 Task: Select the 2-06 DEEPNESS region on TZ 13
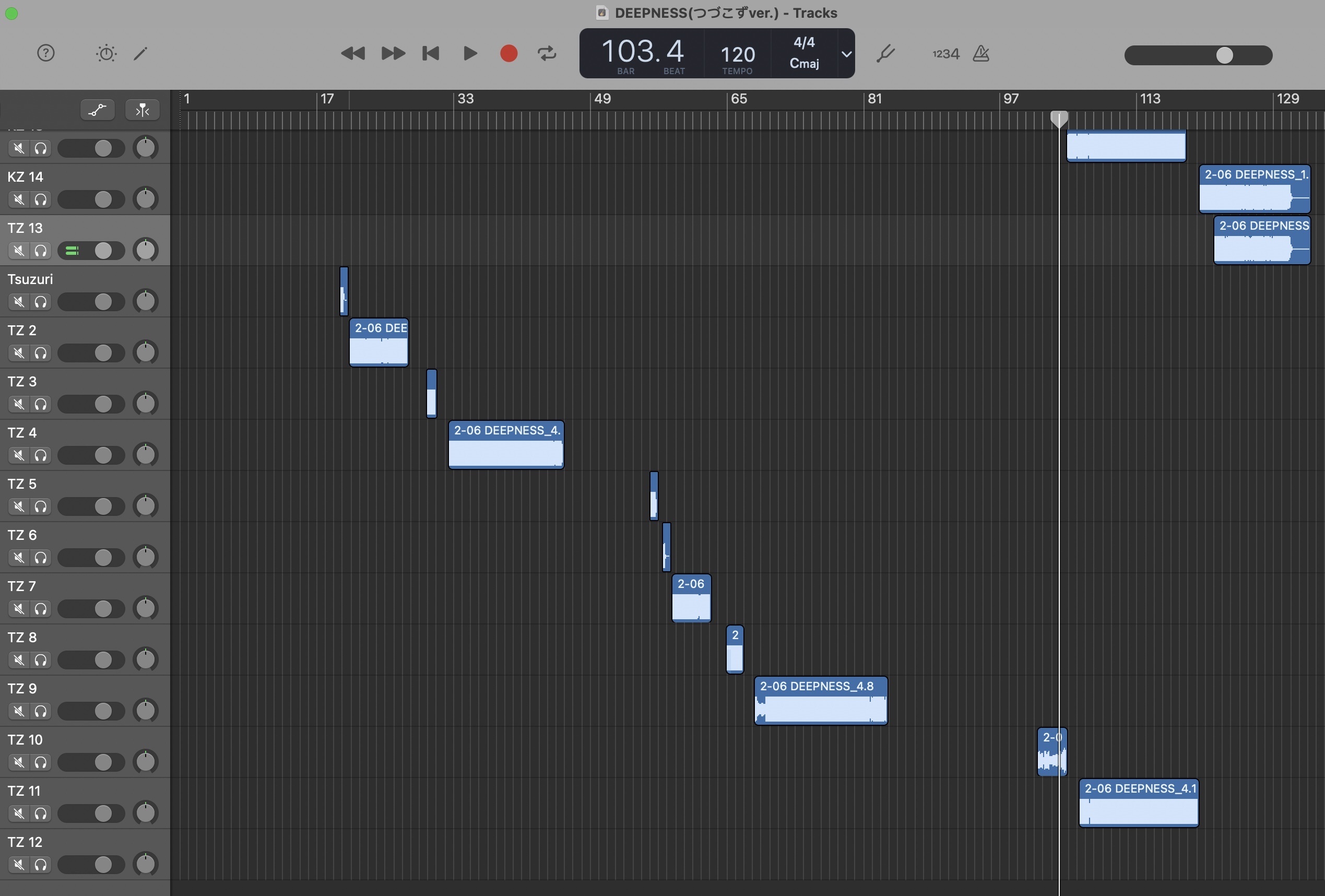[x=1262, y=240]
